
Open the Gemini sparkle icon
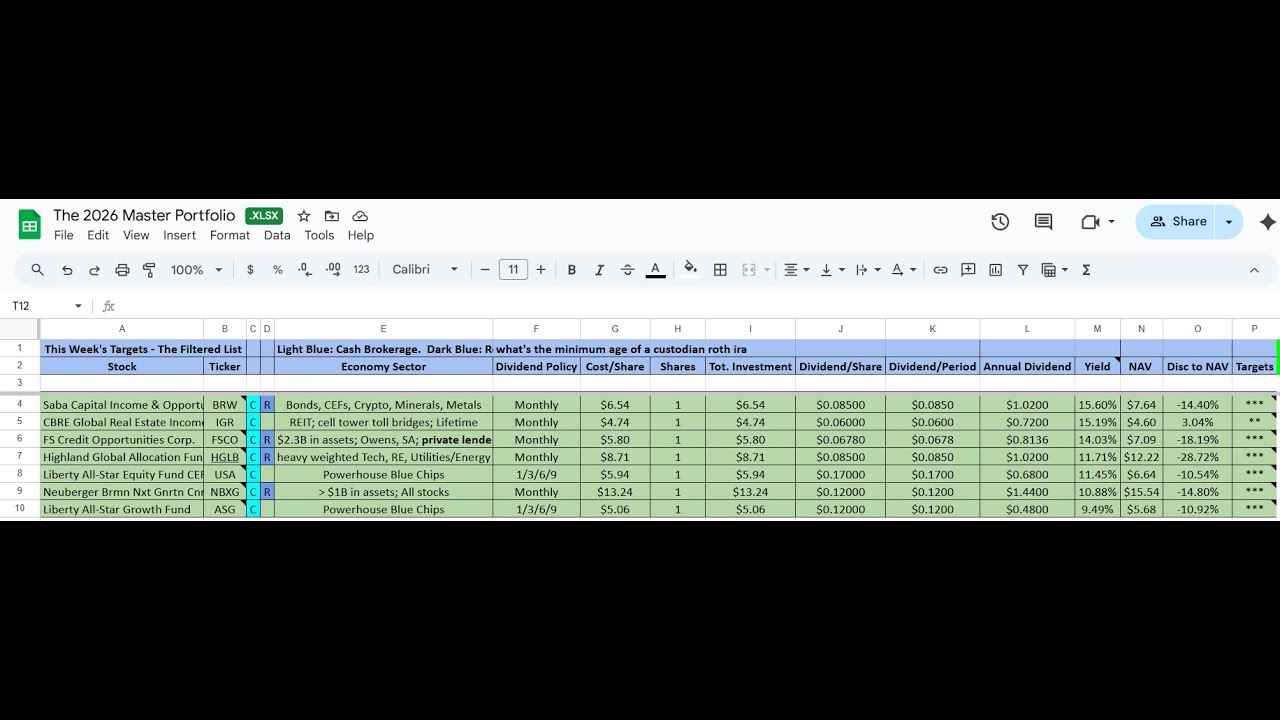[x=1267, y=222]
